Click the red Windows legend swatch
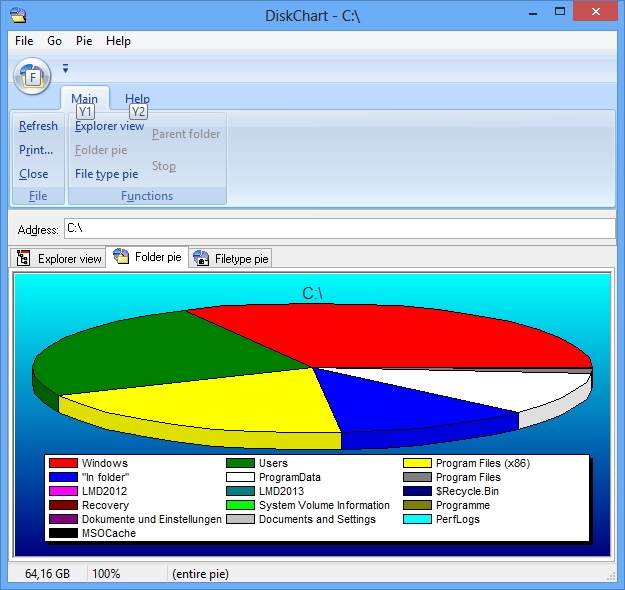The height and width of the screenshot is (590, 625). tap(63, 464)
